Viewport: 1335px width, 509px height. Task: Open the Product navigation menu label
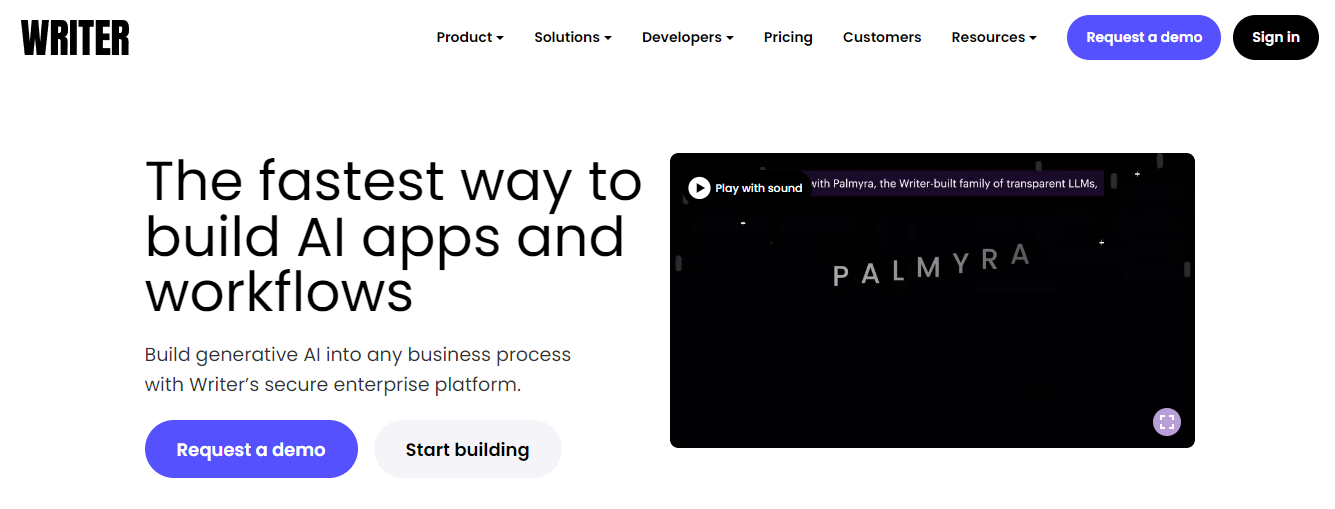[464, 37]
